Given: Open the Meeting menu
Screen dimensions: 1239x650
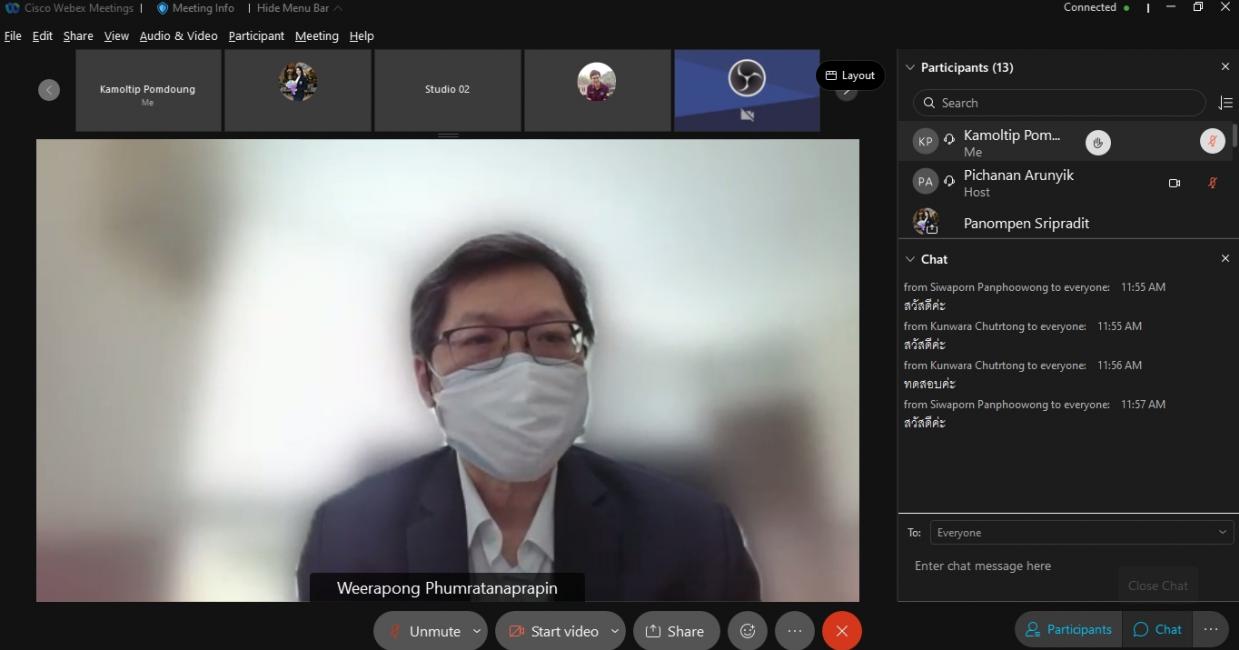Looking at the screenshot, I should click(316, 36).
